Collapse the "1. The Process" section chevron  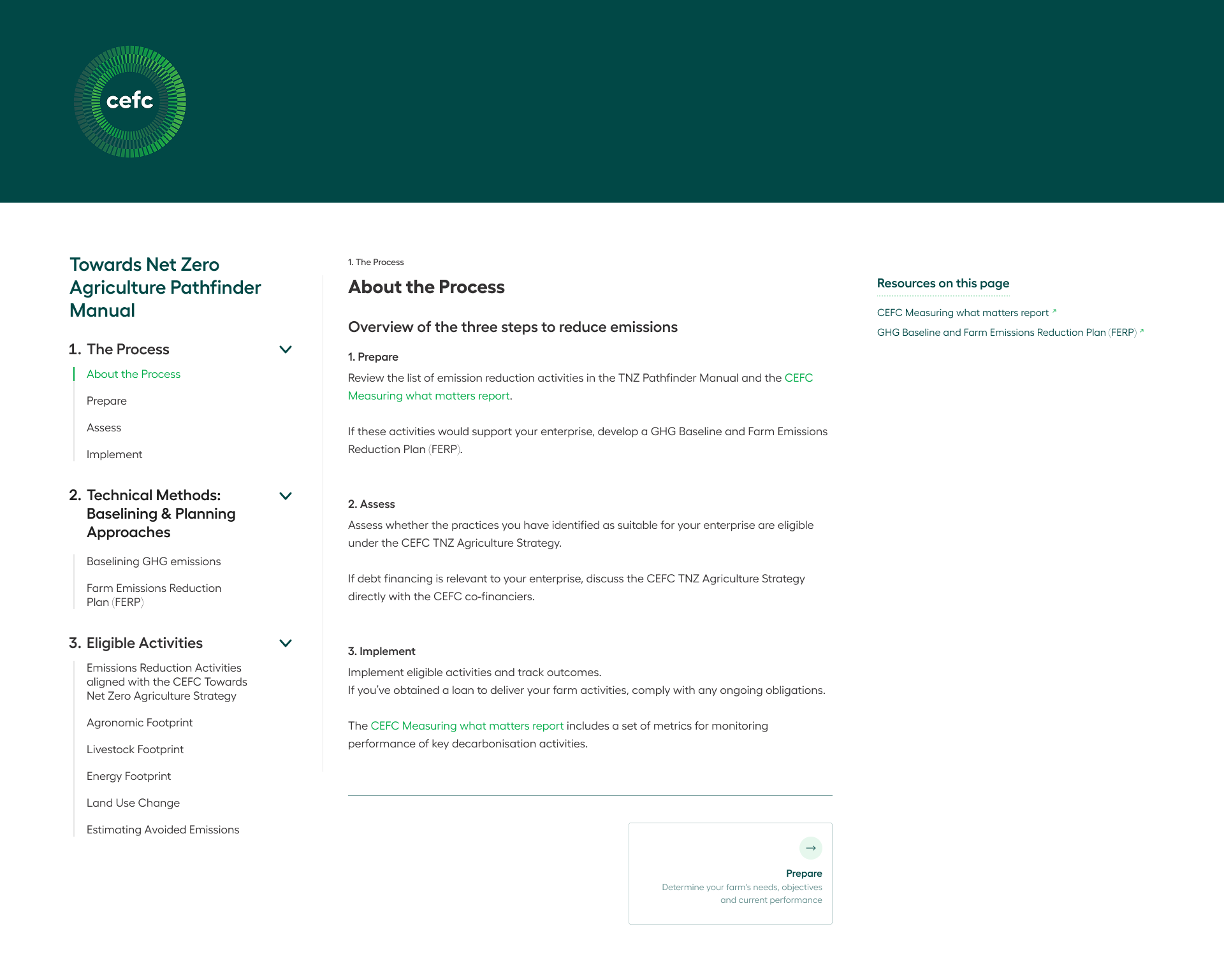click(x=286, y=349)
